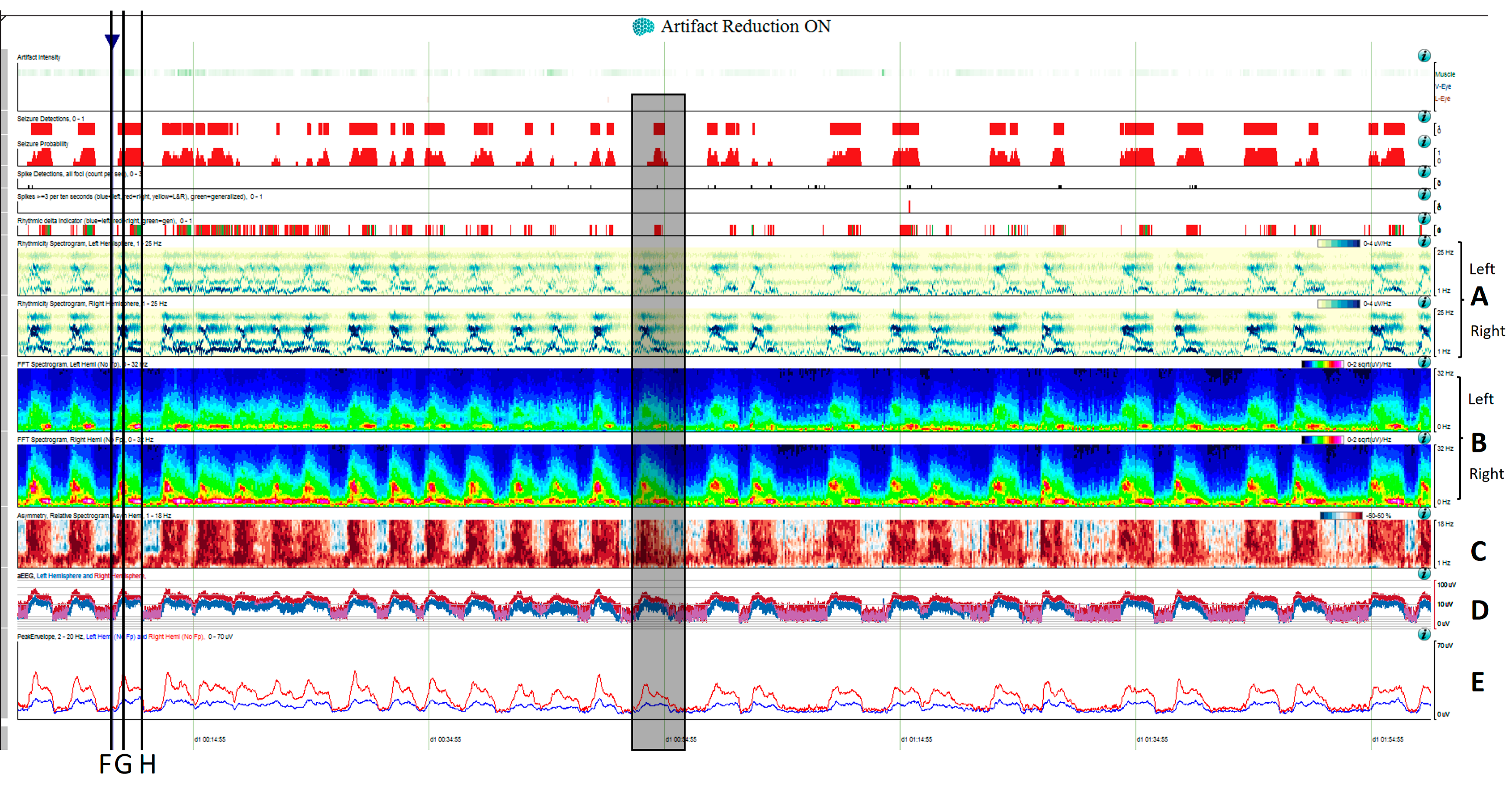Image resolution: width=1512 pixels, height=787 pixels.
Task: Click the Muscle artifact legend label
Action: (x=1445, y=74)
